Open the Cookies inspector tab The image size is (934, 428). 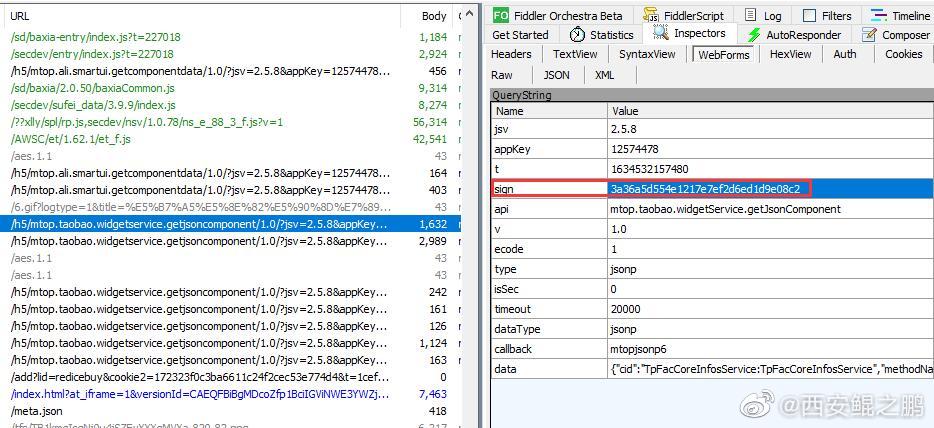pyautogui.click(x=903, y=54)
